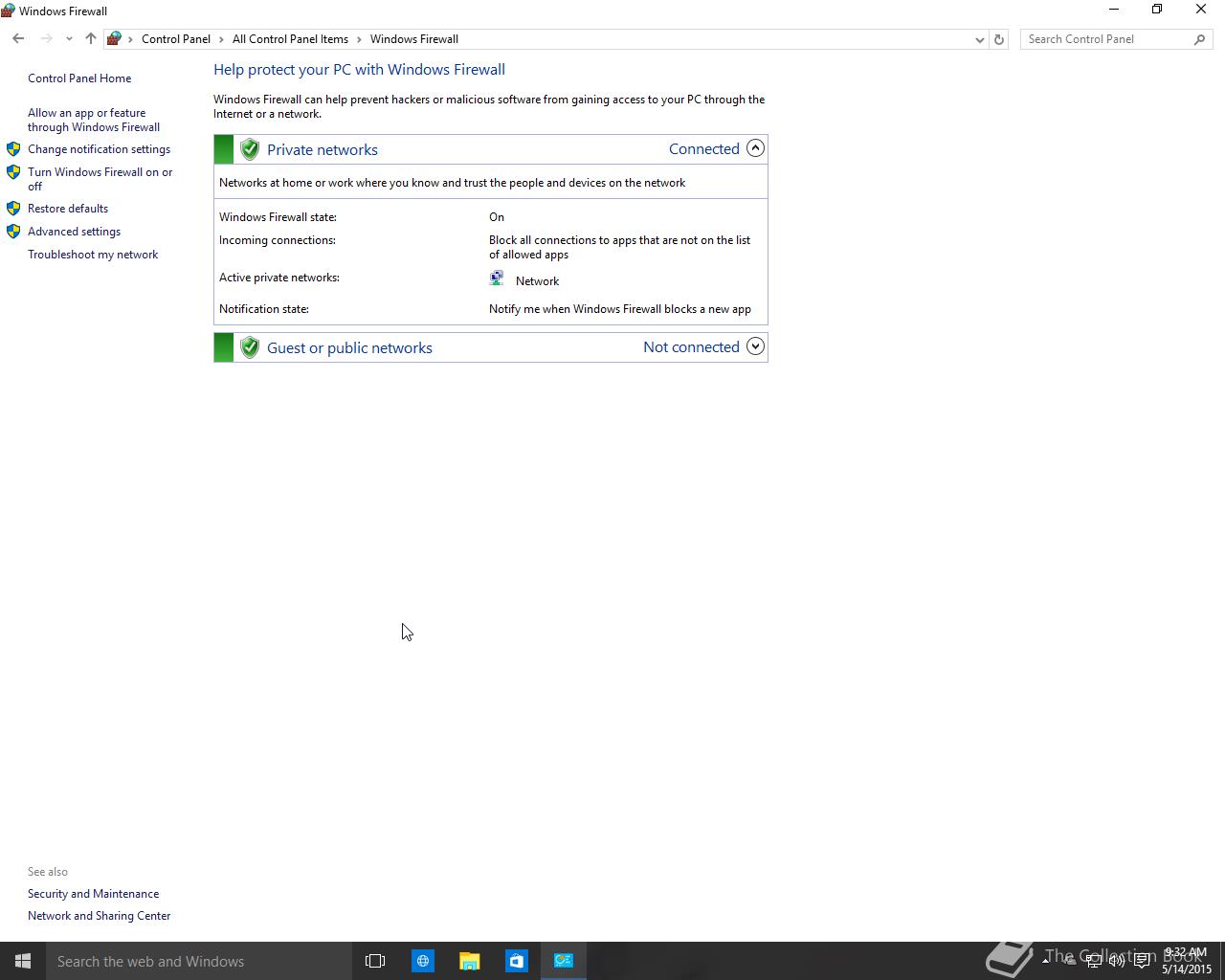Go back using the back arrow

18,39
